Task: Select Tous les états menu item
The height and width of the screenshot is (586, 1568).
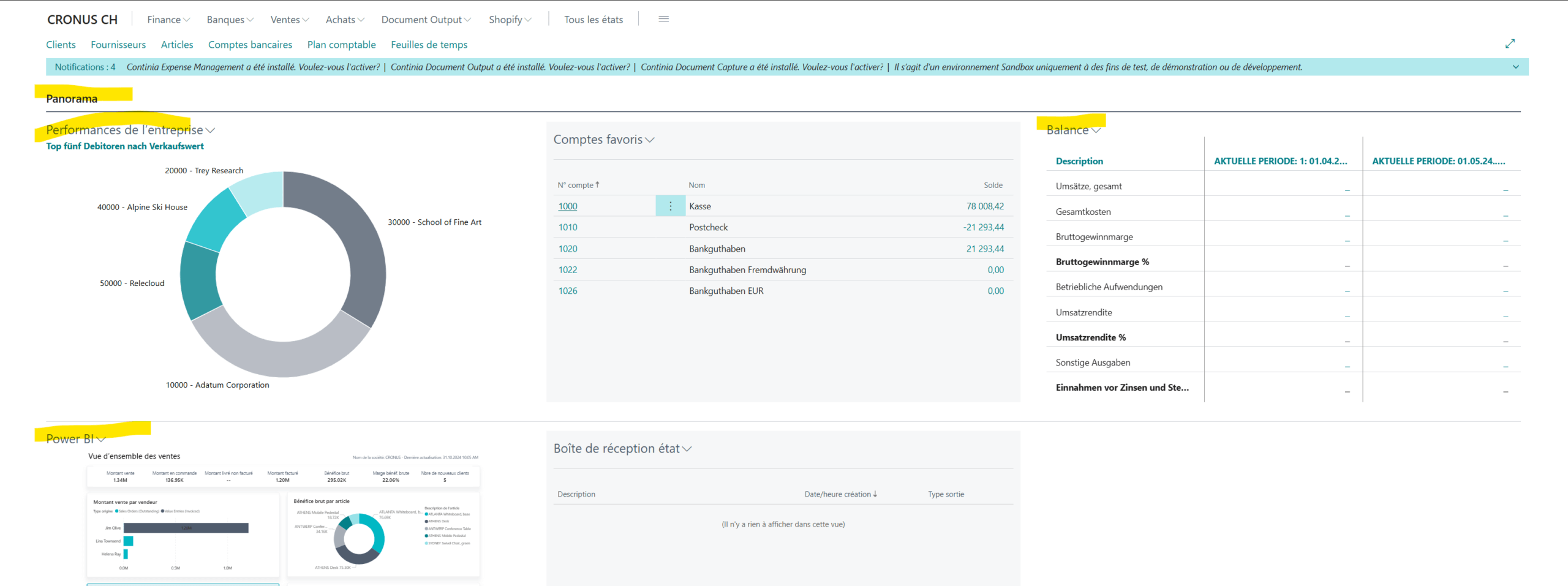Action: (x=593, y=20)
